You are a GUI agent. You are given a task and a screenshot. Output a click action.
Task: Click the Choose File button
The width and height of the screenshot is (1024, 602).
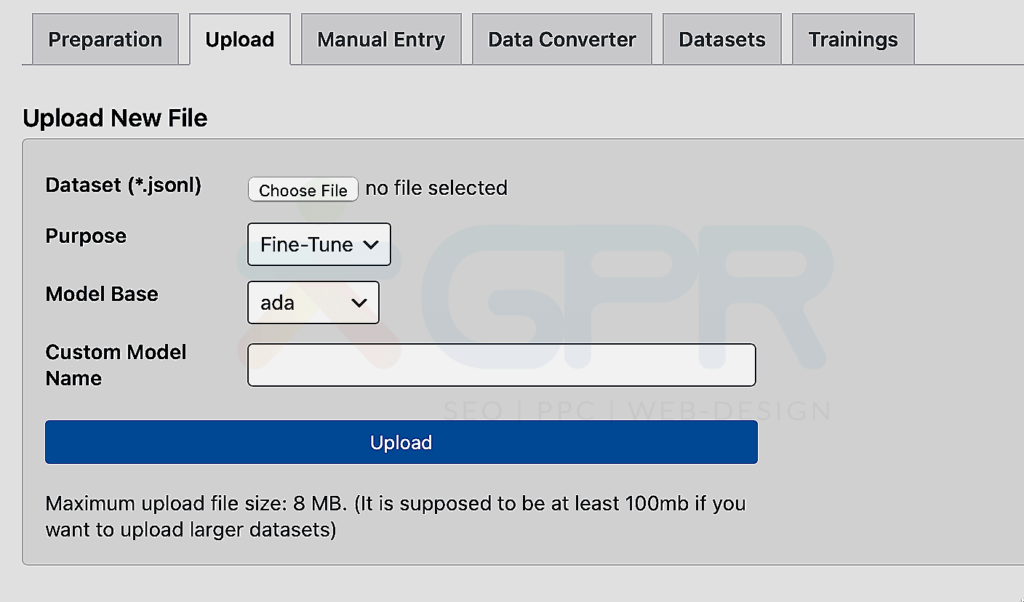pos(303,189)
